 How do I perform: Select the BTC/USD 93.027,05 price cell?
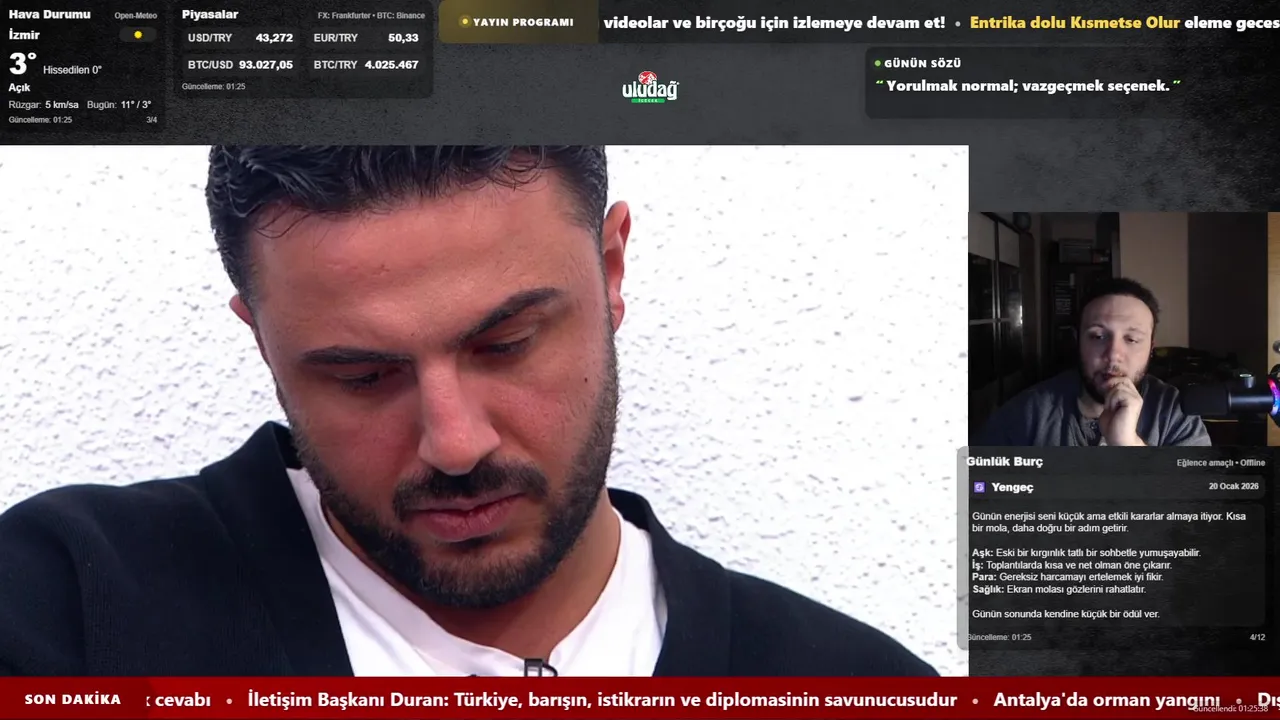click(240, 65)
